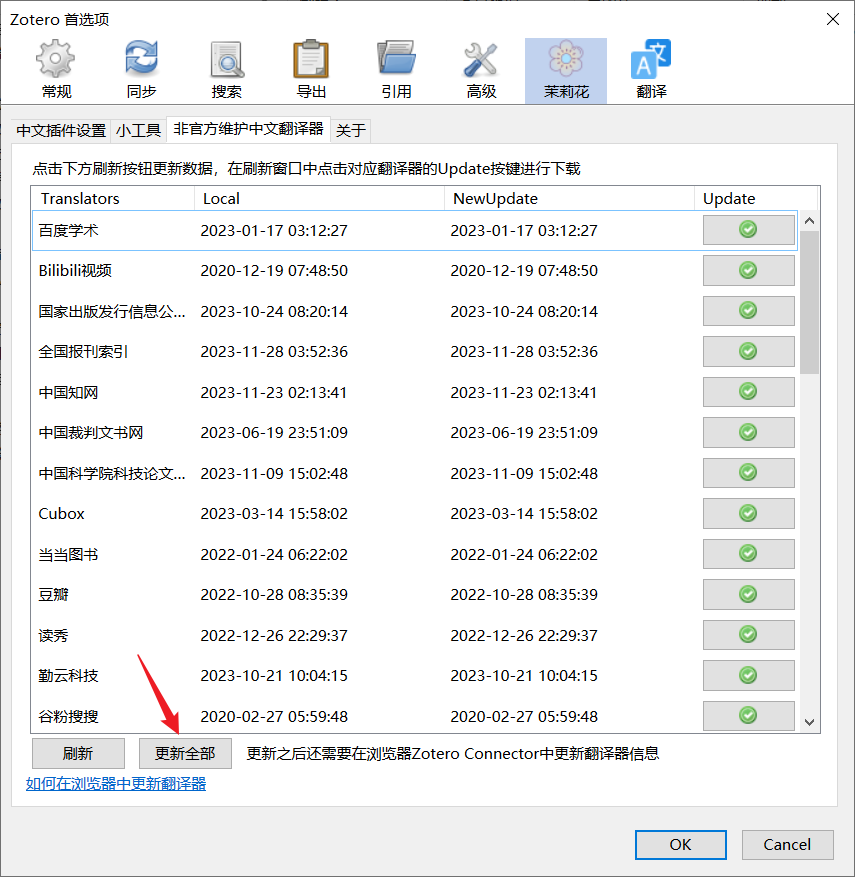
Task: Select the Bilibili视频 translator name
Action: (x=75, y=271)
